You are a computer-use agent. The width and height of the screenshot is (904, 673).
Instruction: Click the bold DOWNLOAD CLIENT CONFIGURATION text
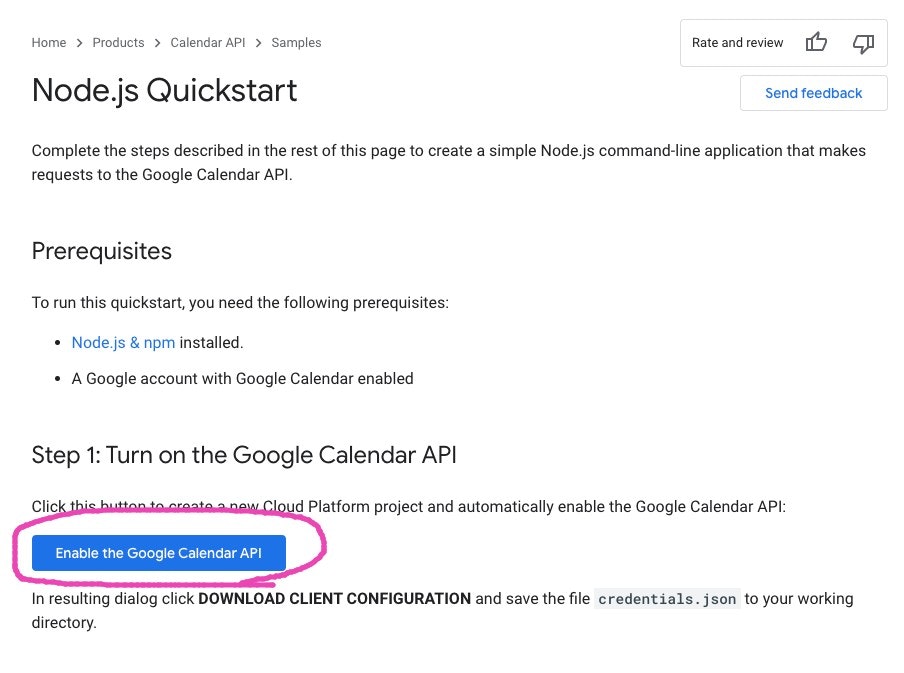coord(334,599)
